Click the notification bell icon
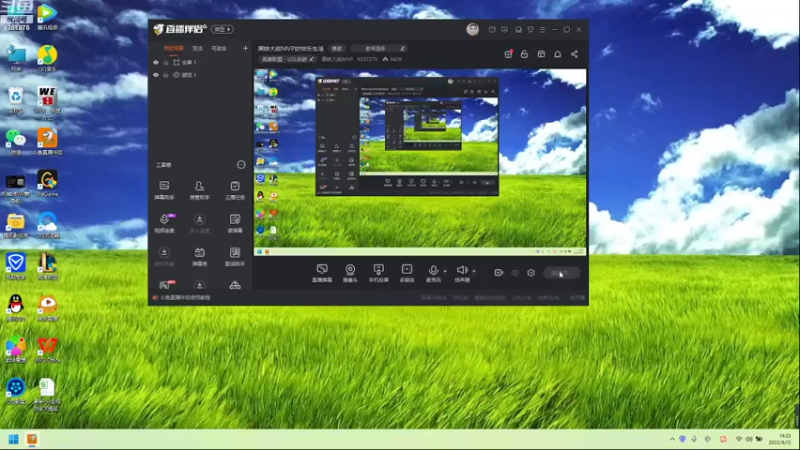The image size is (800, 450). 558,54
